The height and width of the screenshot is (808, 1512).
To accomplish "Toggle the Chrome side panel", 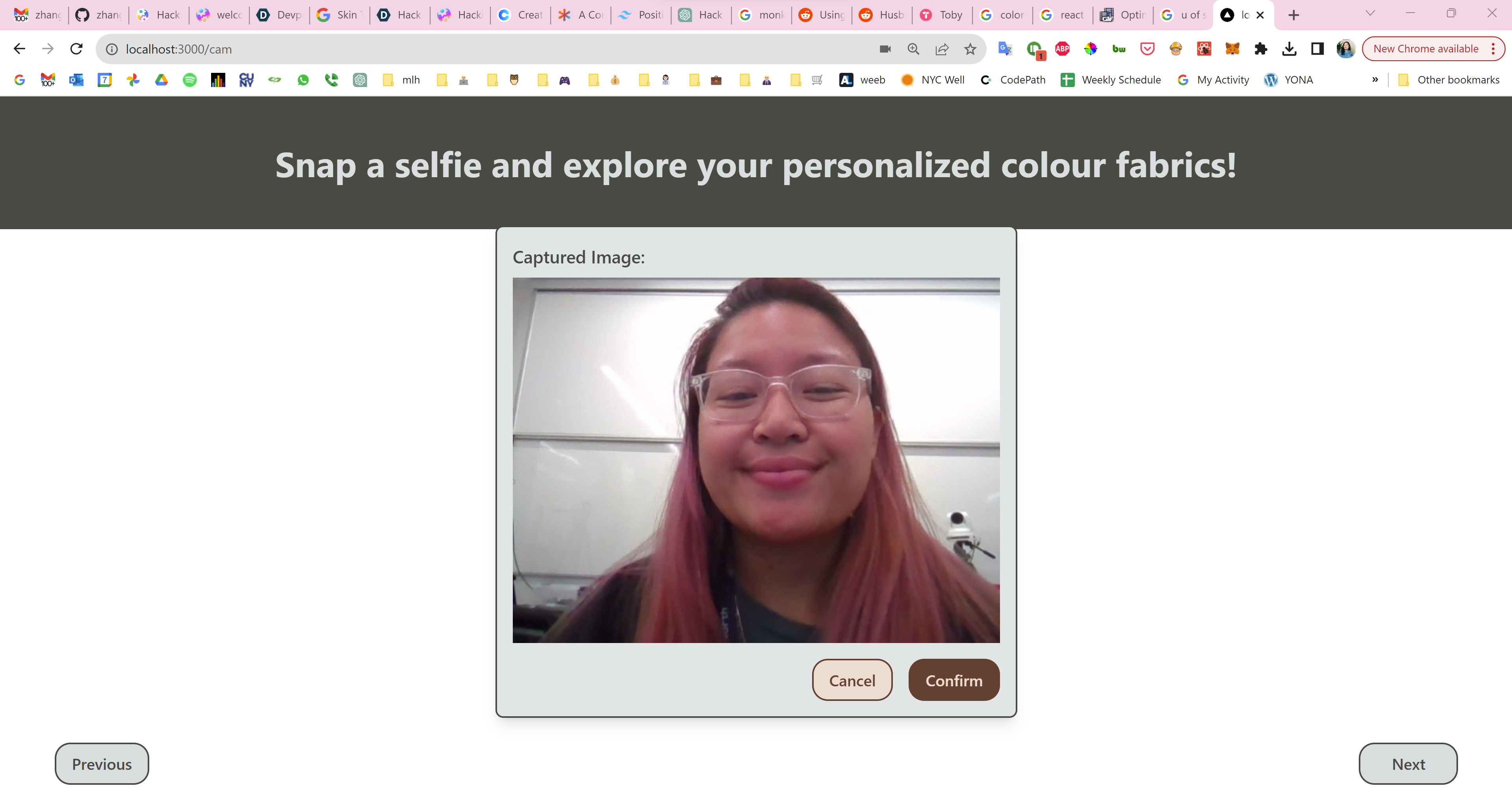I will tap(1317, 49).
